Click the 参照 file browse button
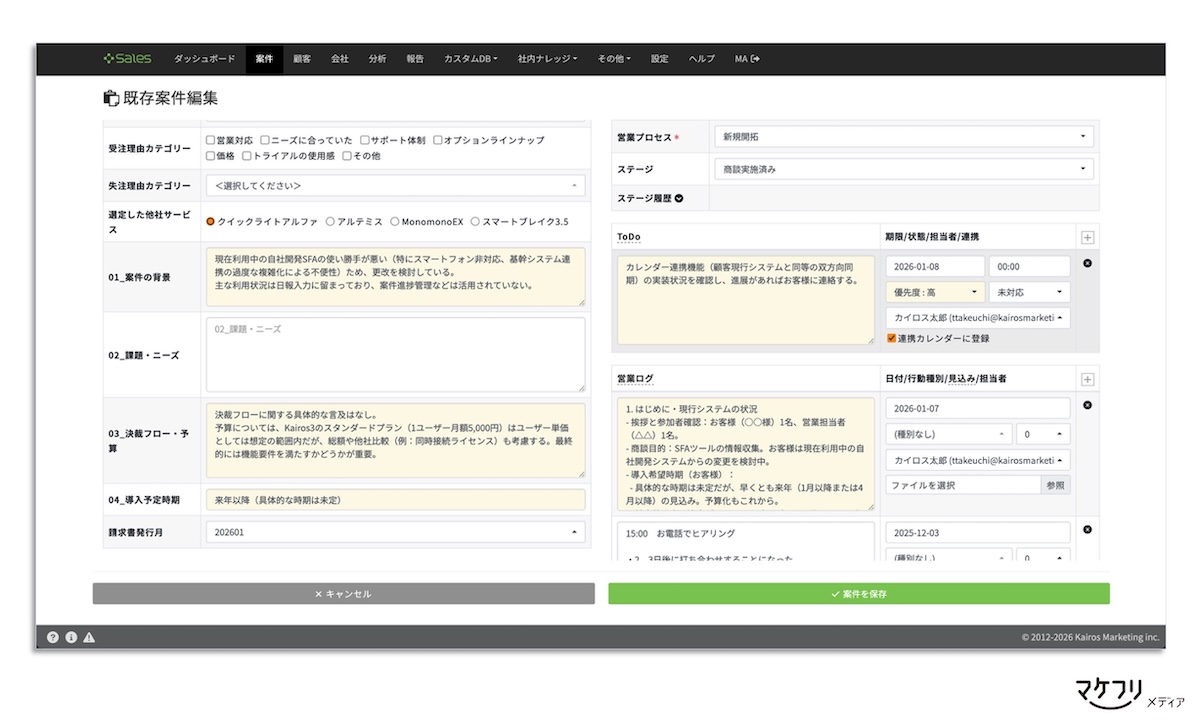This screenshot has height=726, width=1200. coord(1055,485)
